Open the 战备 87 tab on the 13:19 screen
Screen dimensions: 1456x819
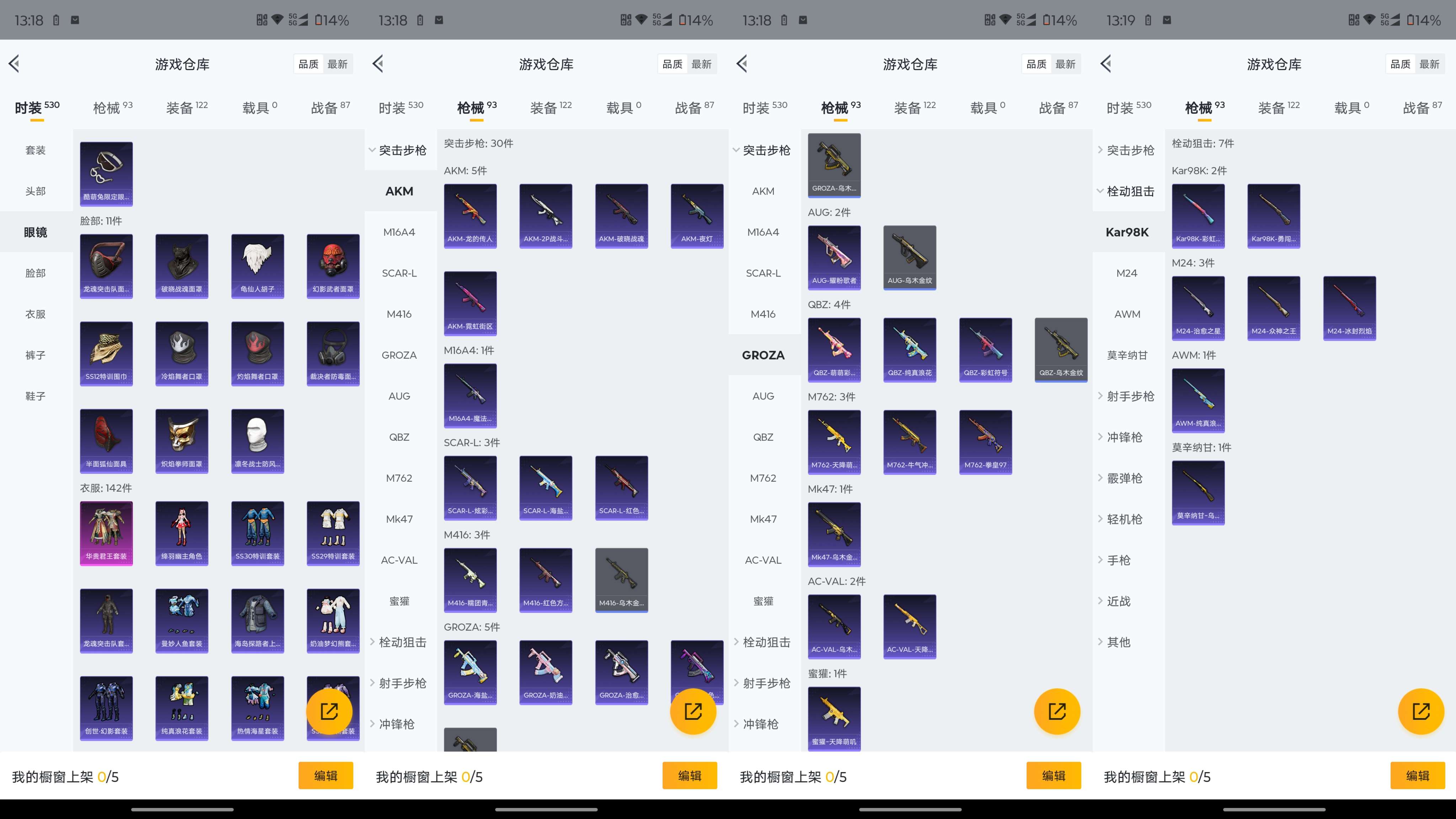(1423, 107)
